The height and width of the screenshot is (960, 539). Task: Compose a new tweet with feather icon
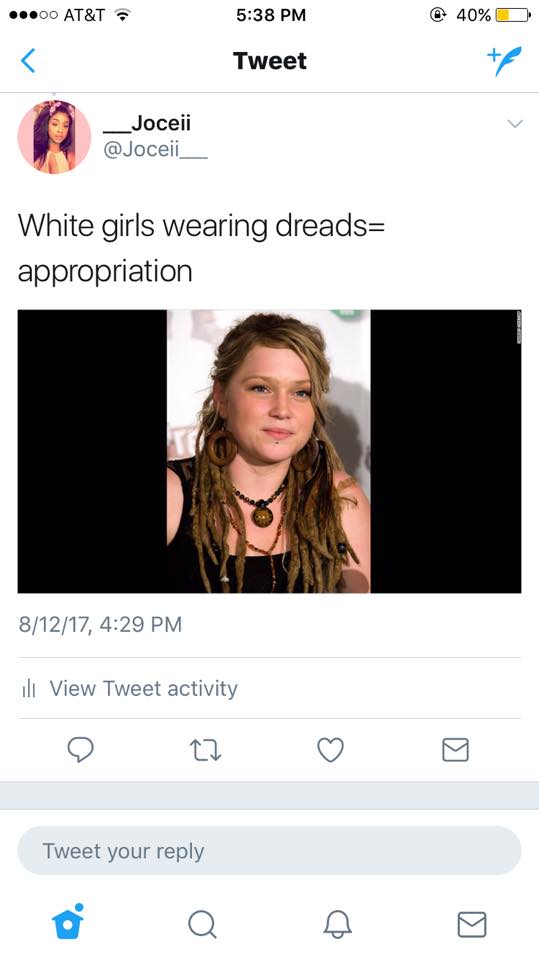click(504, 61)
